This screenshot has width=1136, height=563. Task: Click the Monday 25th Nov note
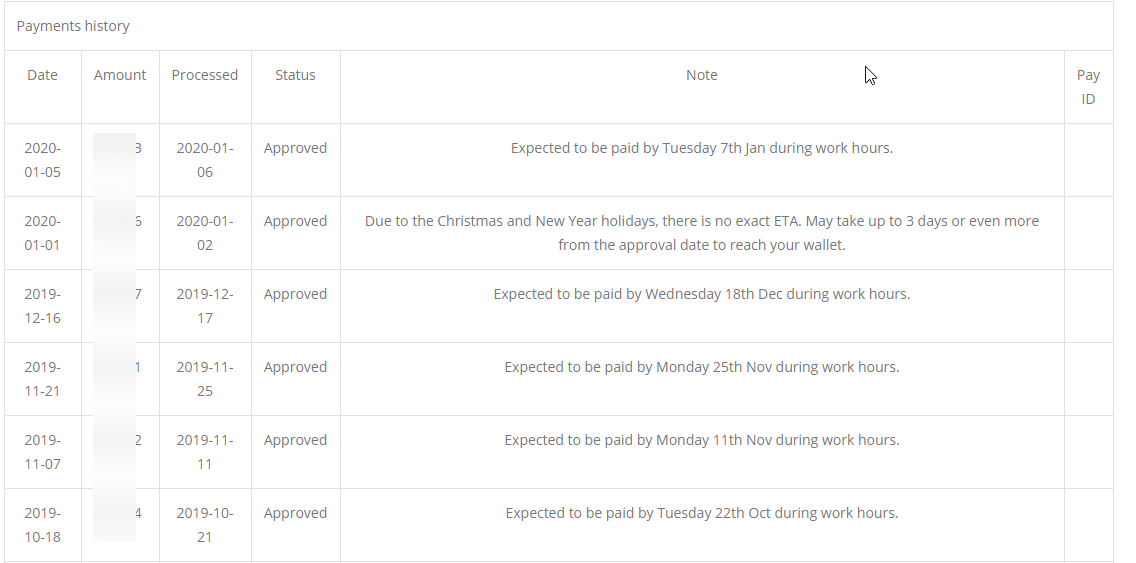point(701,367)
